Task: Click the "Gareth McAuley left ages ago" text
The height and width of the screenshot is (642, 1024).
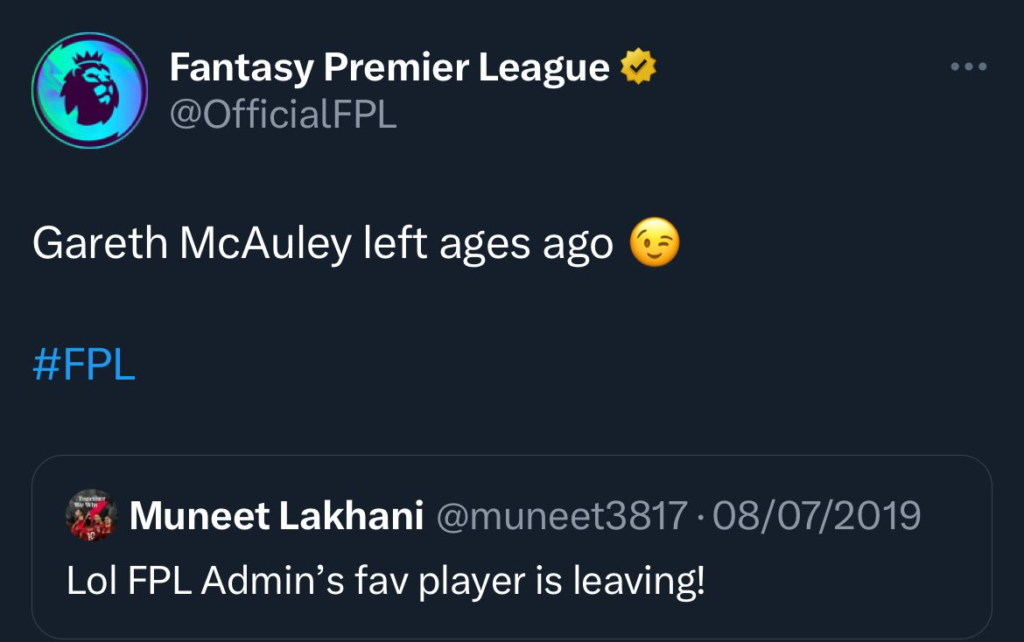Action: [322, 245]
